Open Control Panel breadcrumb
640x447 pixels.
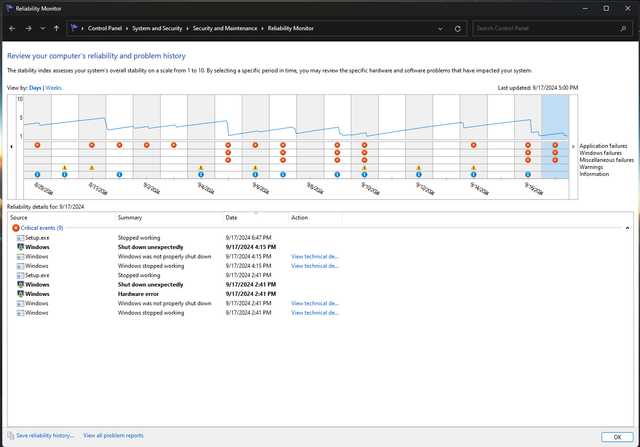click(104, 28)
